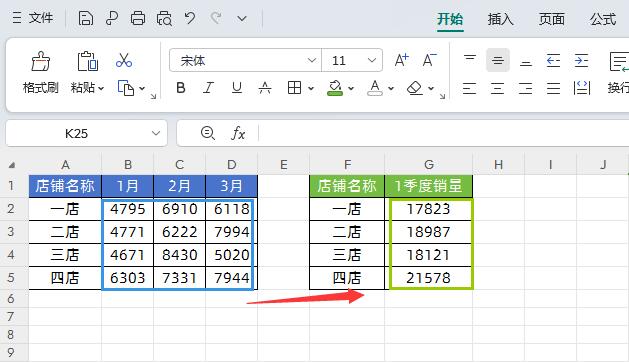629x362 pixels.
Task: Click the 粘贴 paste icon
Action: [x=87, y=61]
